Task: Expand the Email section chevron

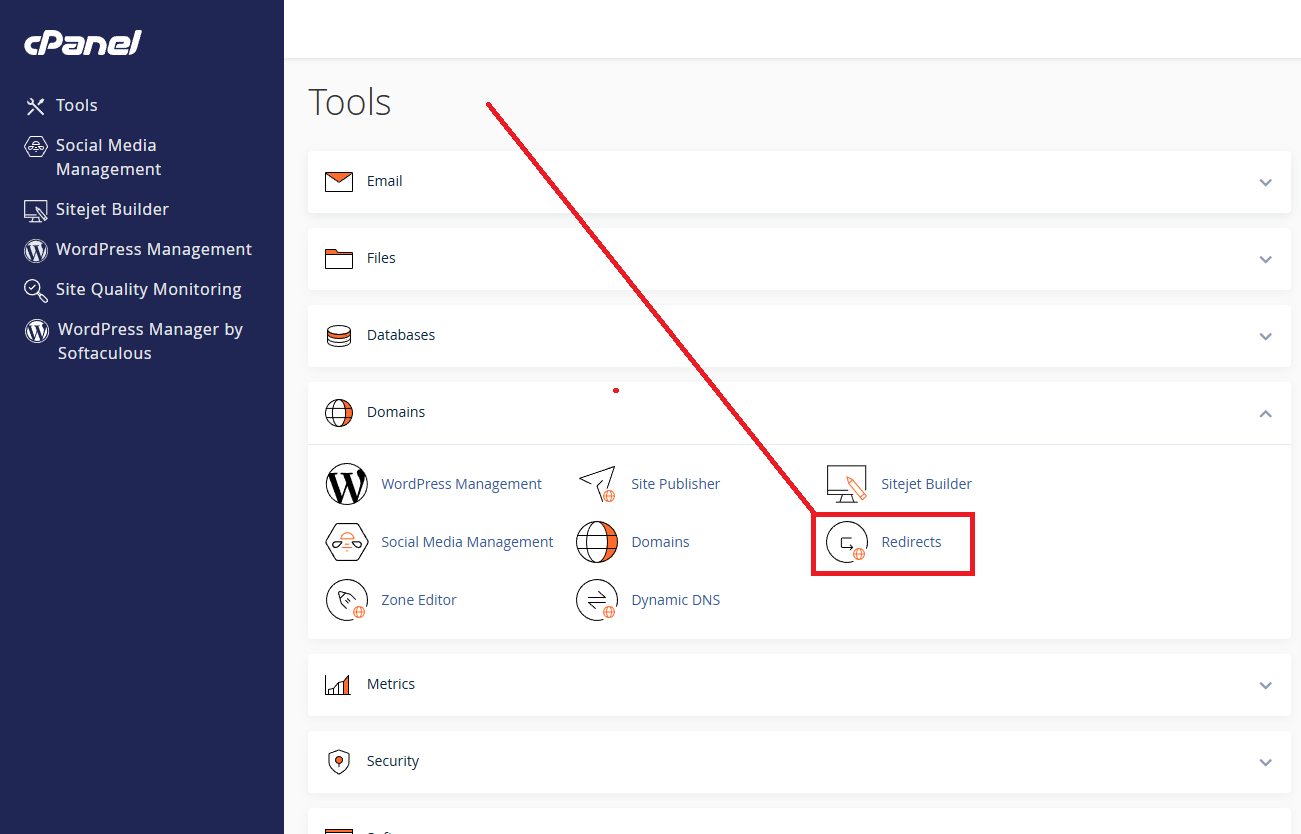Action: 1266,182
